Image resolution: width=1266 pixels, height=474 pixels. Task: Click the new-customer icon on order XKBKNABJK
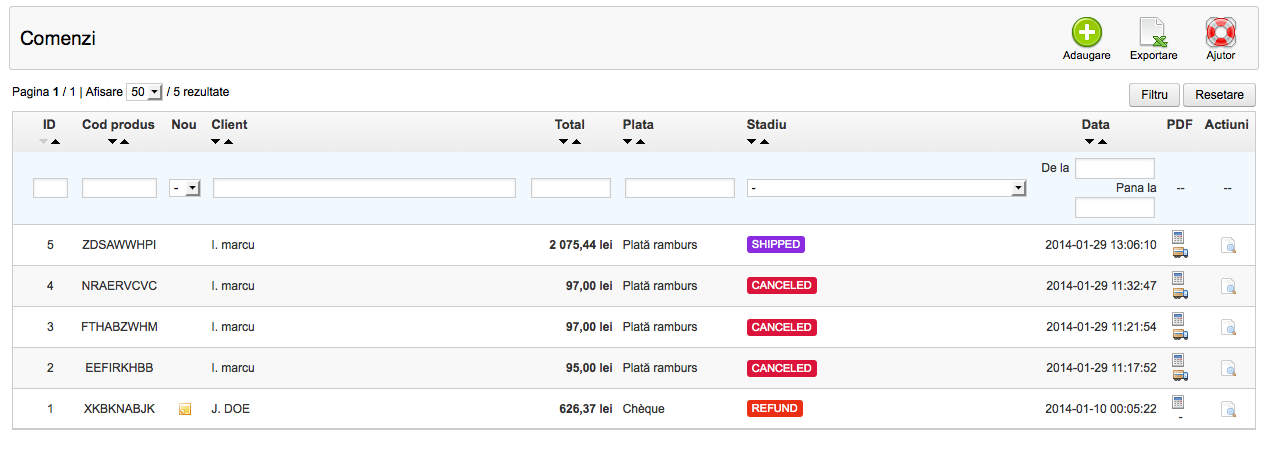[x=184, y=409]
